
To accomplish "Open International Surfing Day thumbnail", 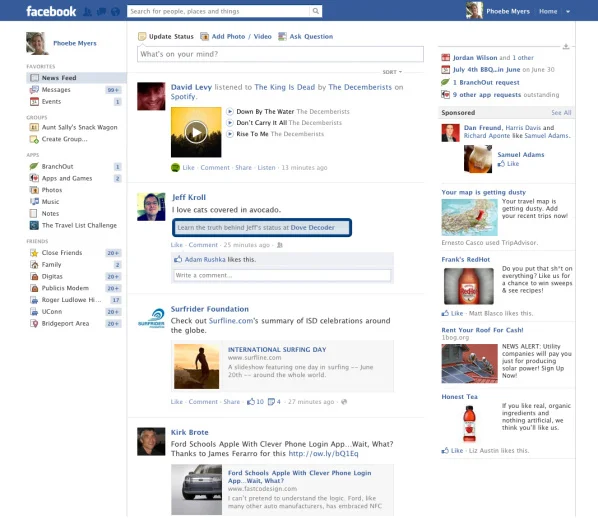I will click(x=196, y=366).
